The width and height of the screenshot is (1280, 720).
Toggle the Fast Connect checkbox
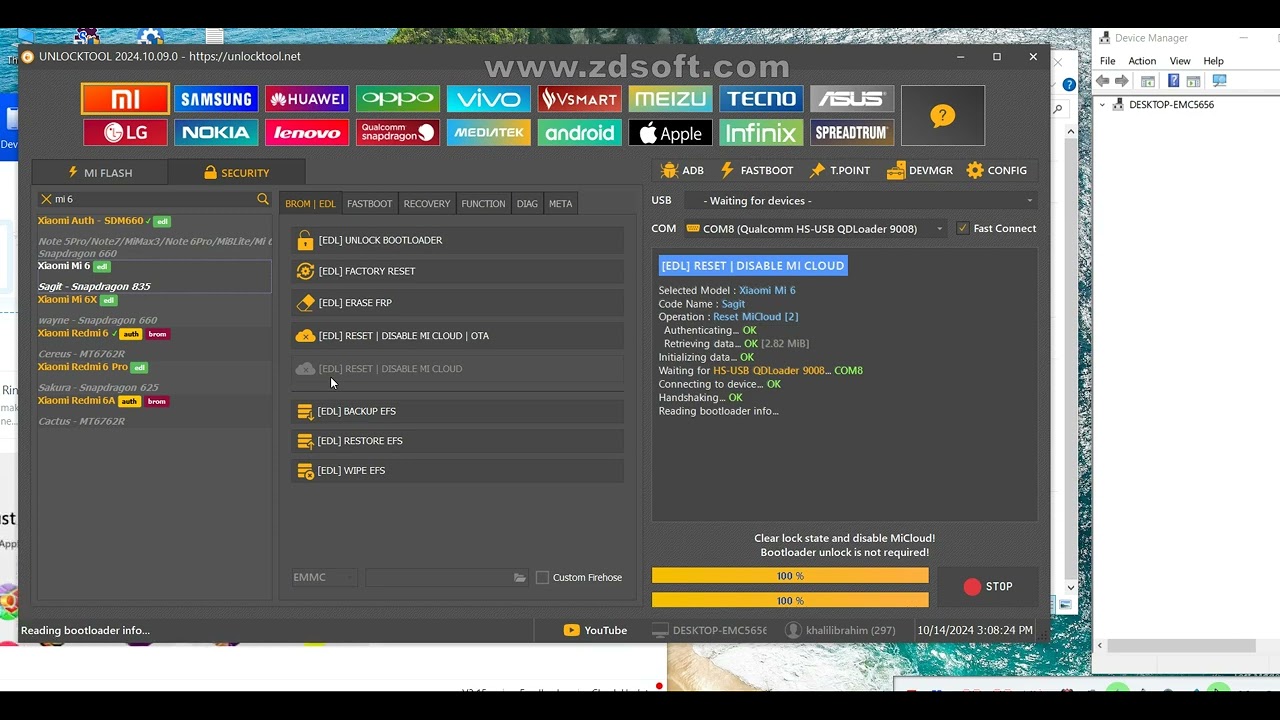(x=963, y=229)
